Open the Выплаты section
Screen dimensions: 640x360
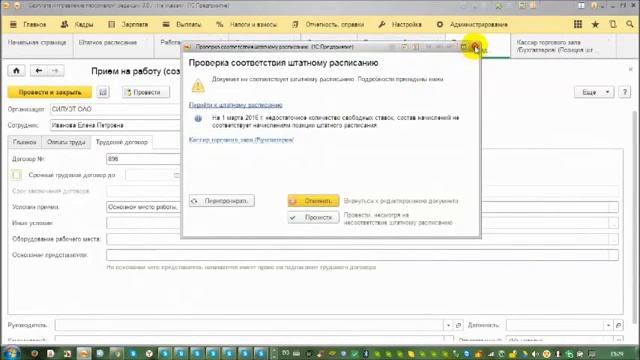pos(182,24)
